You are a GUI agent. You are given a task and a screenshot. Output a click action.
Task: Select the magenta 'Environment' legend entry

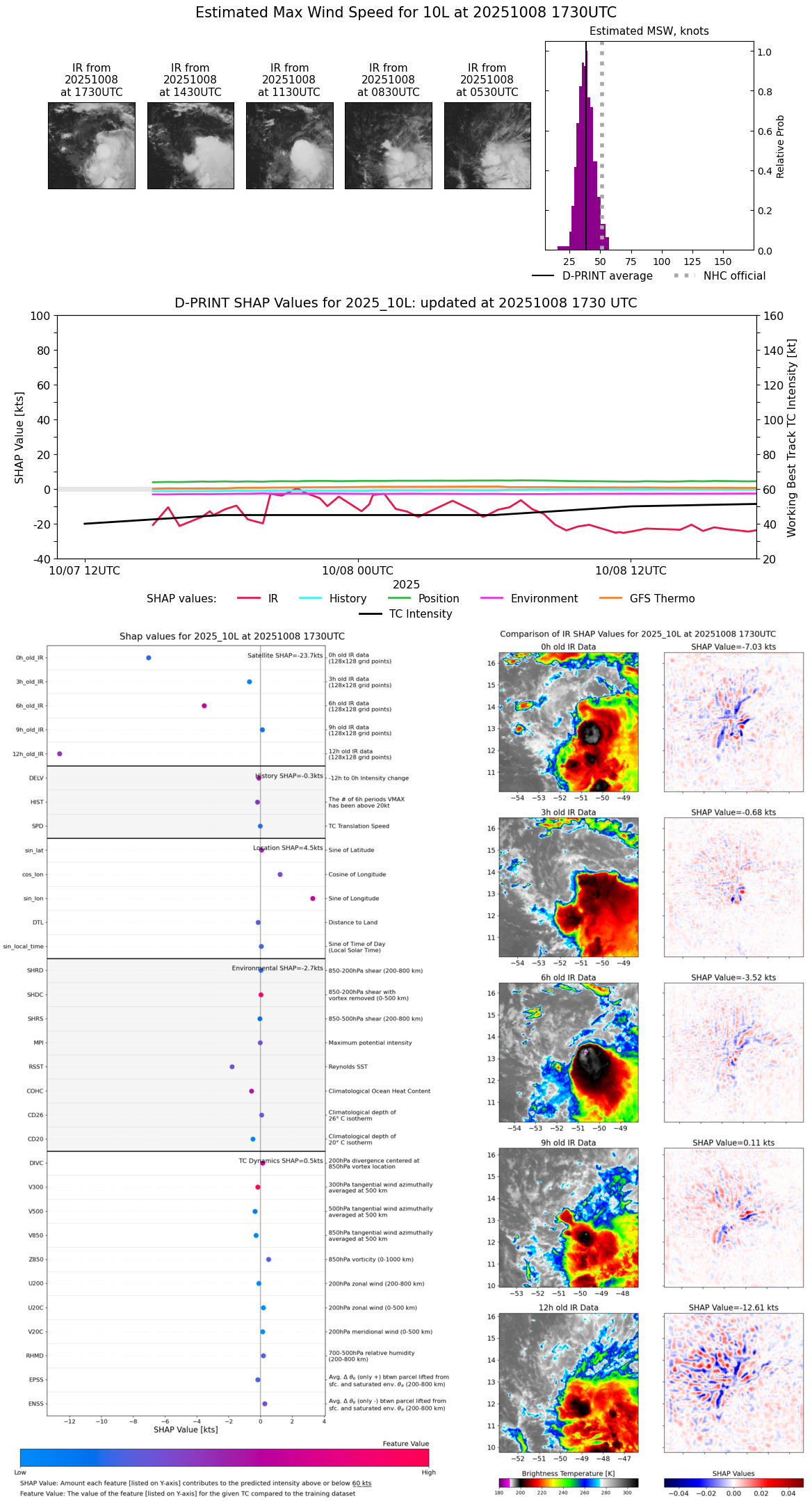(529, 599)
